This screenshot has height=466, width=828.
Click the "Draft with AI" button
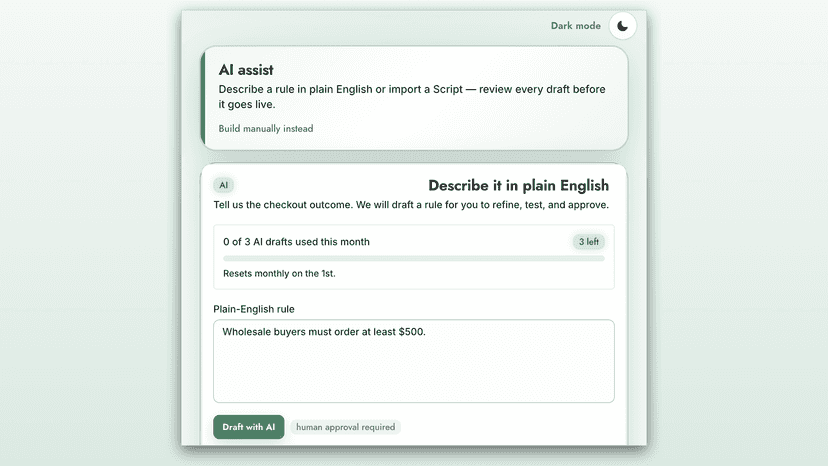pyautogui.click(x=249, y=427)
